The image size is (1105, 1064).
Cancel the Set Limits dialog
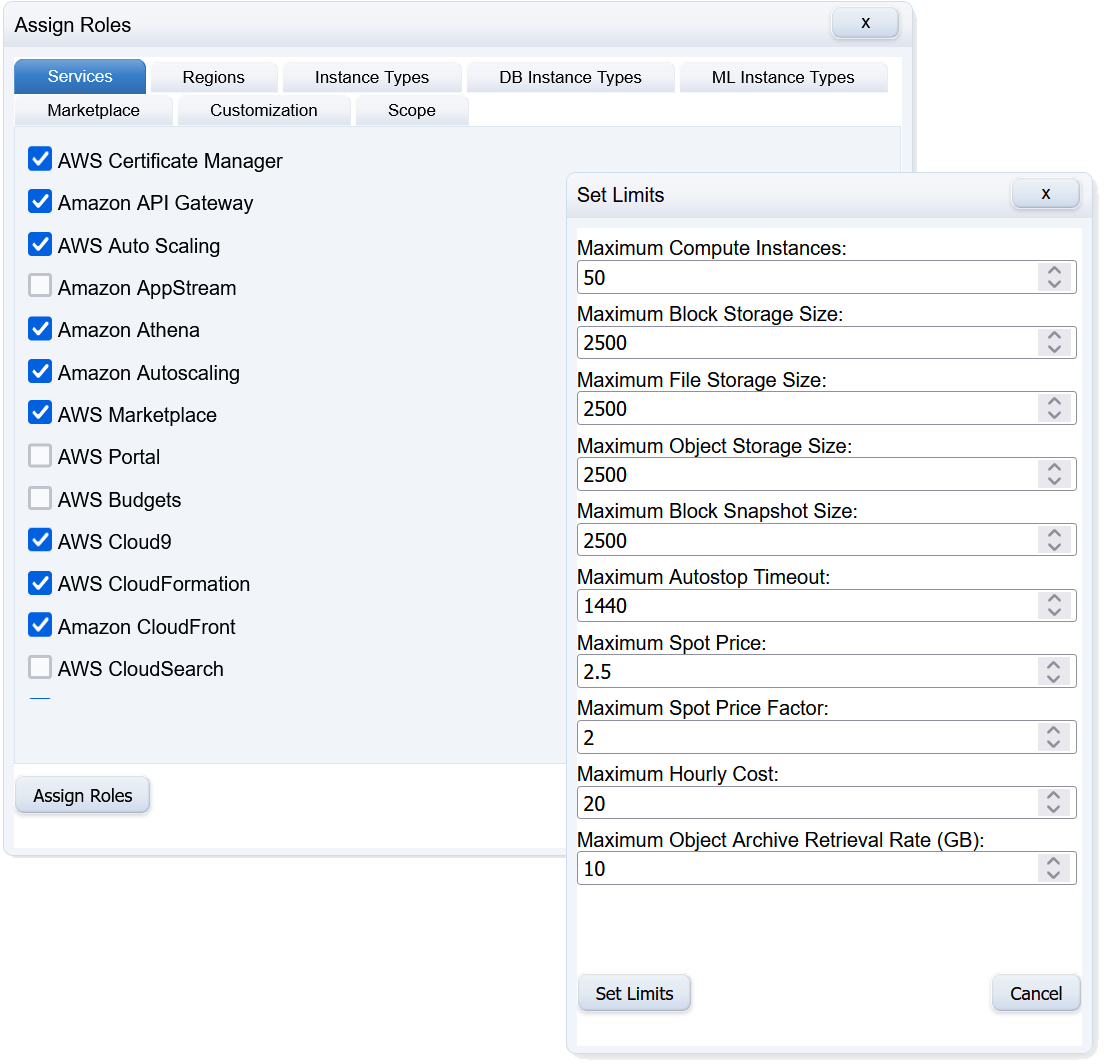point(1035,993)
